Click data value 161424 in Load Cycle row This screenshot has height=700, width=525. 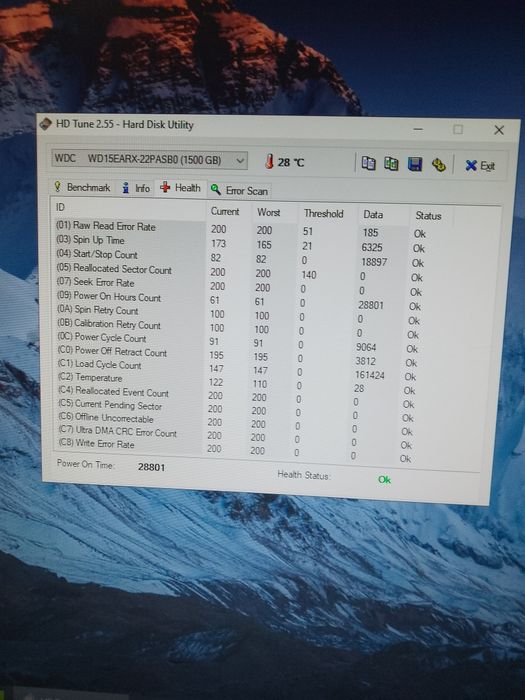tap(370, 375)
